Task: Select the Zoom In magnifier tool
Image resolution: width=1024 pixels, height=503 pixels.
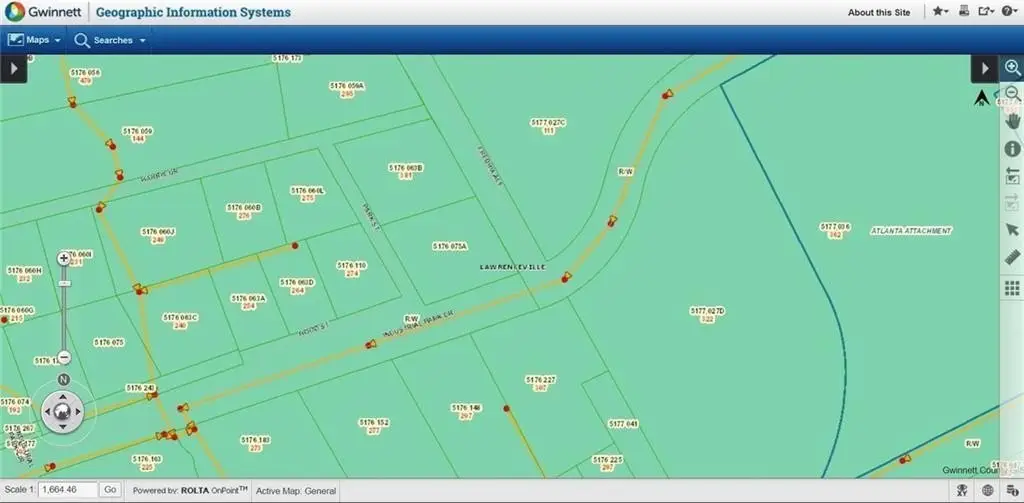Action: coord(1012,68)
